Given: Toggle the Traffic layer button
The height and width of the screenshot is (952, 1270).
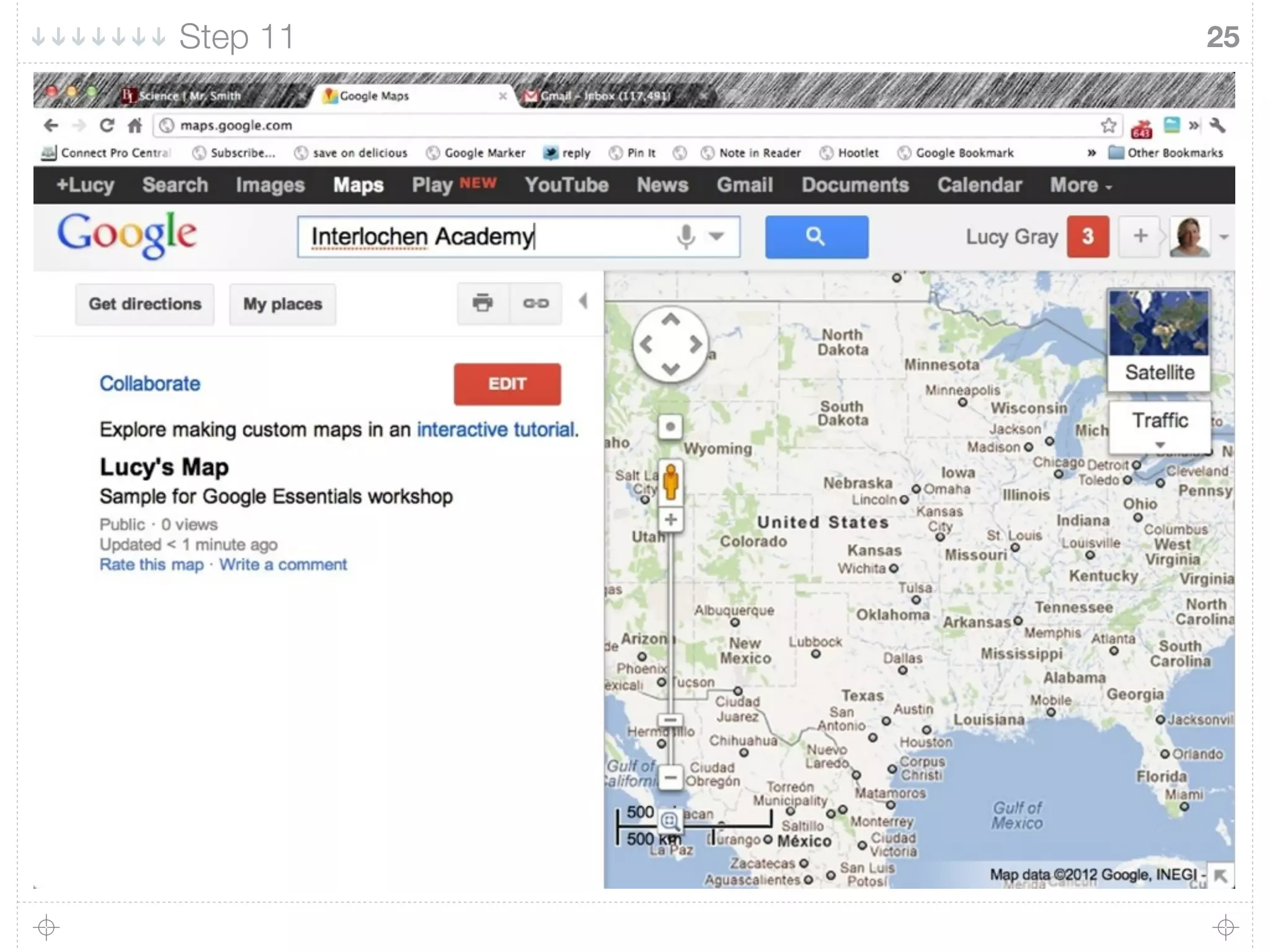Looking at the screenshot, I should pyautogui.click(x=1160, y=421).
